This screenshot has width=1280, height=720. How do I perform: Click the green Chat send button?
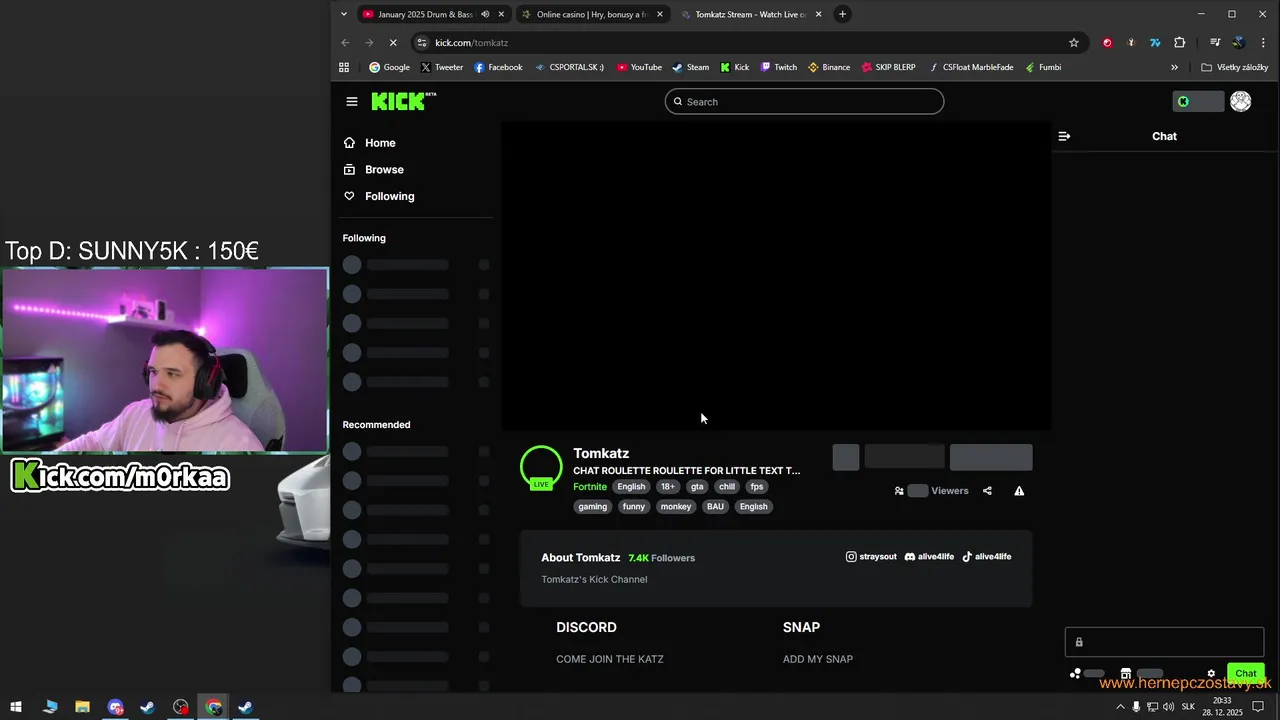1246,674
